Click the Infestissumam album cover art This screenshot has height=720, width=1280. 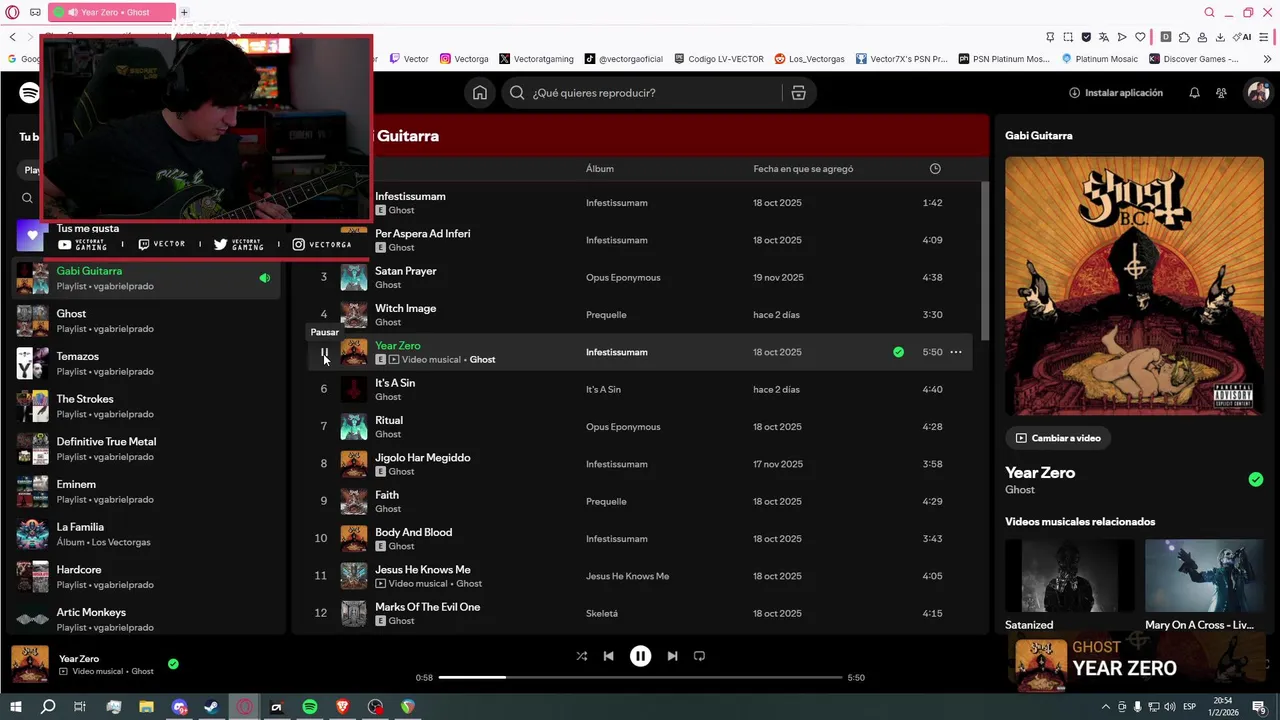click(x=1134, y=285)
